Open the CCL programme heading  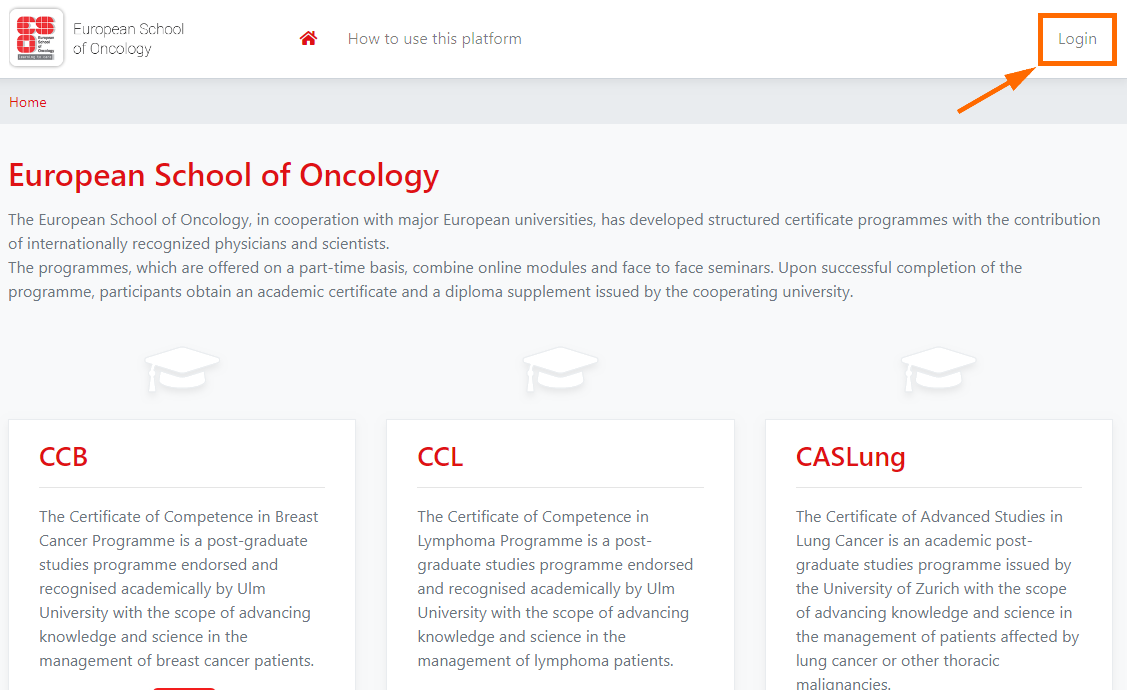click(440, 457)
